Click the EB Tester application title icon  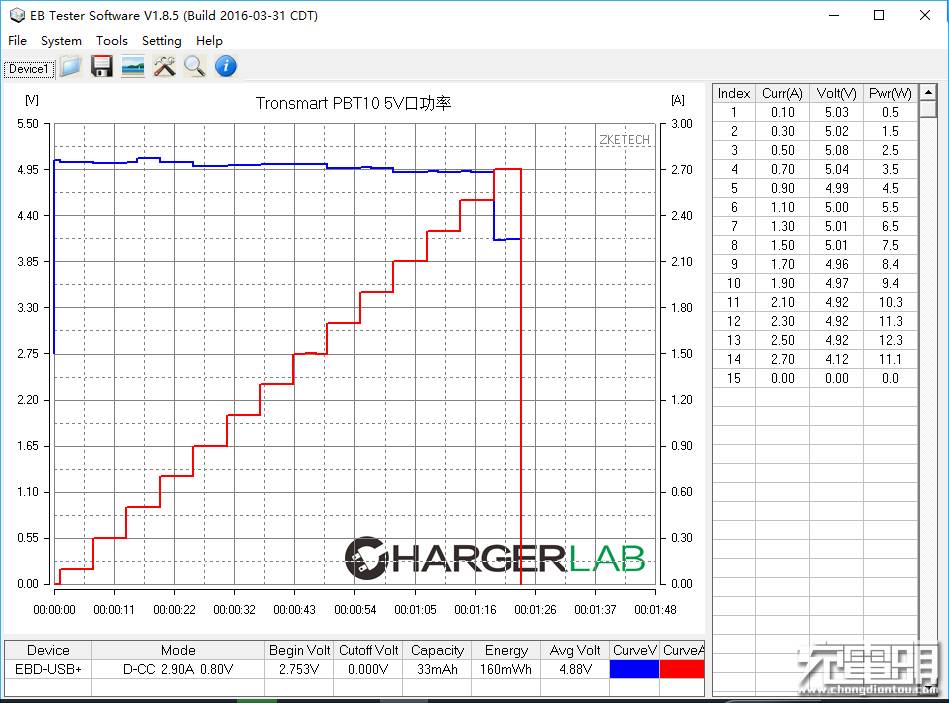click(x=17, y=16)
